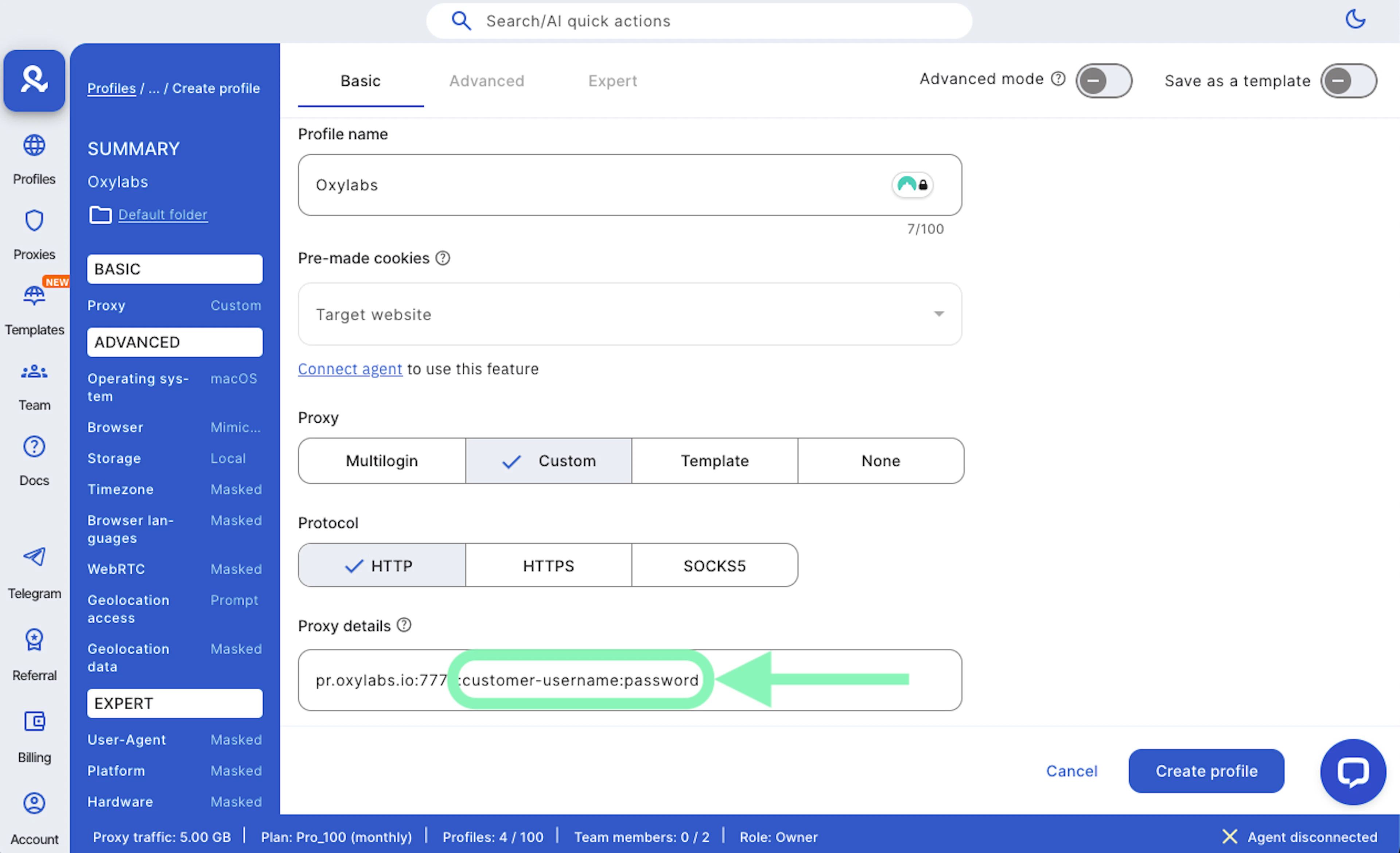The height and width of the screenshot is (853, 1400).
Task: Open Team people icon in sidebar
Action: click(x=34, y=372)
